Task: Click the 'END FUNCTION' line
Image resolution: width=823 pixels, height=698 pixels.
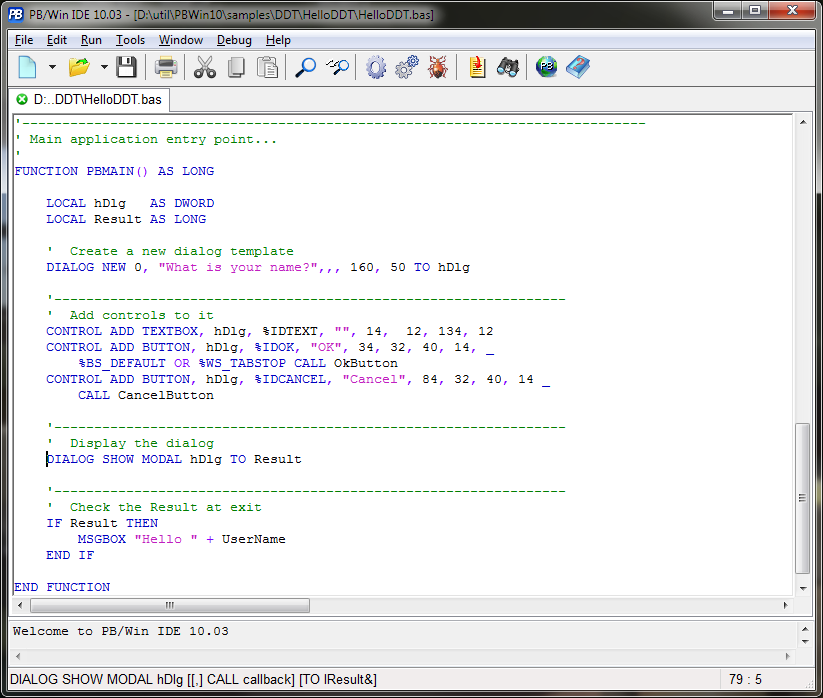Action: coord(62,587)
